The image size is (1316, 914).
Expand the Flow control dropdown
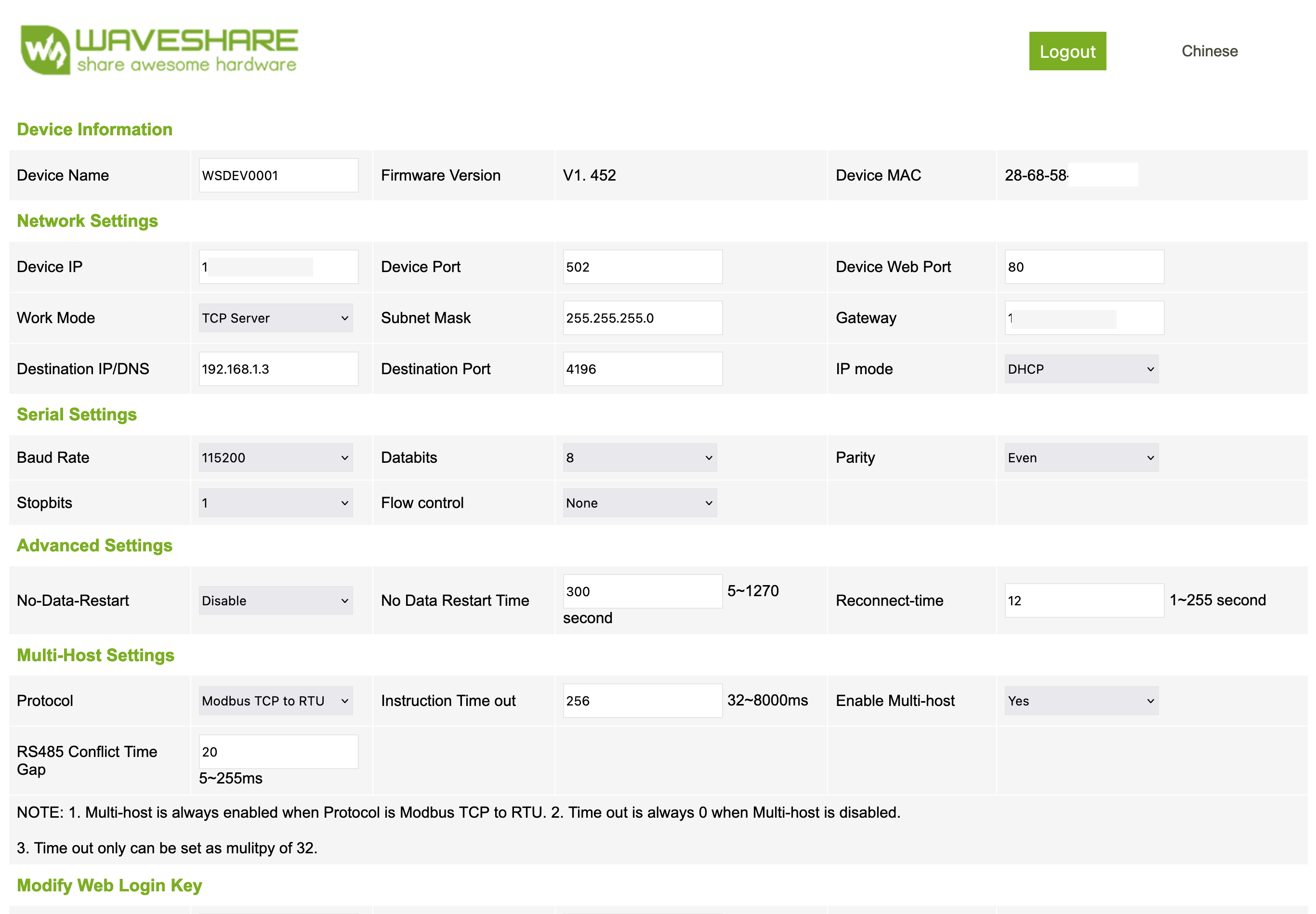pos(639,503)
